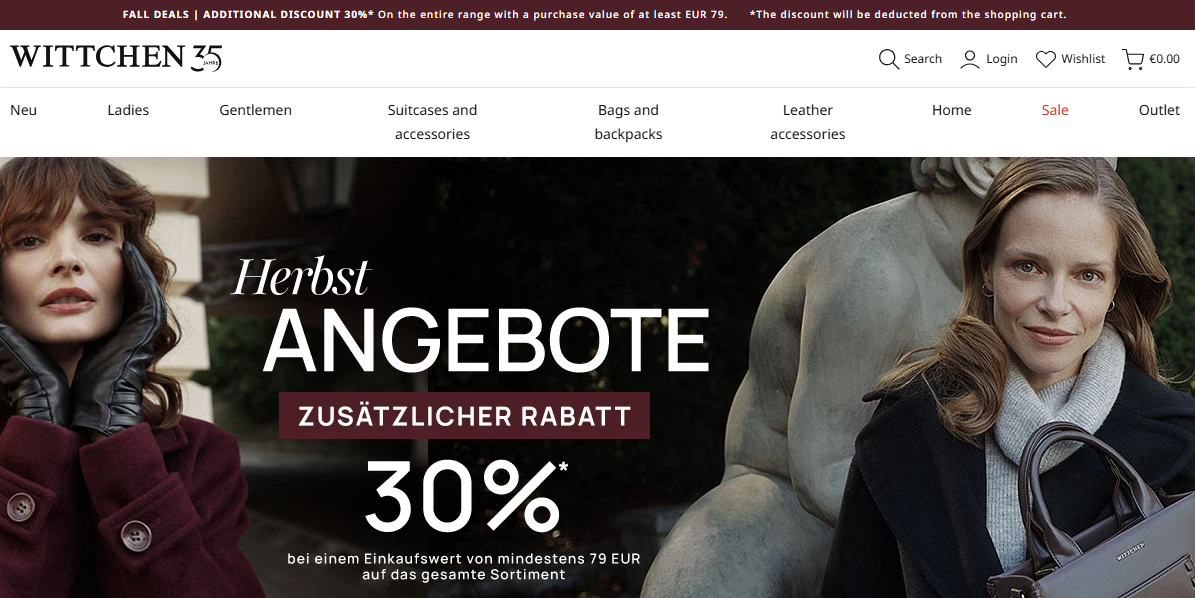Open Suitcases and accessories menu
This screenshot has width=1195, height=598.
click(x=432, y=122)
